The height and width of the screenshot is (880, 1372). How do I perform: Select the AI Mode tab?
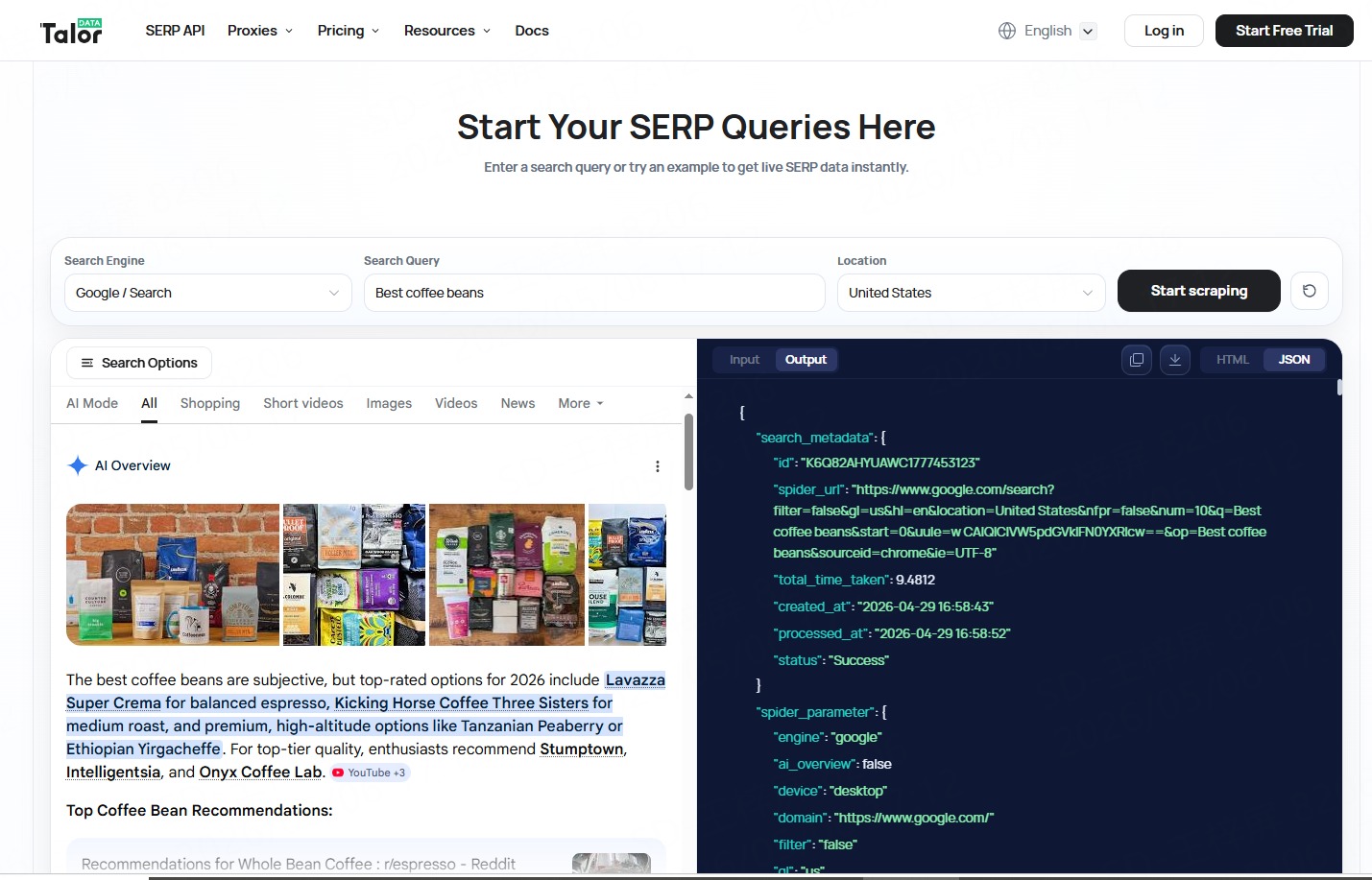pyautogui.click(x=92, y=403)
